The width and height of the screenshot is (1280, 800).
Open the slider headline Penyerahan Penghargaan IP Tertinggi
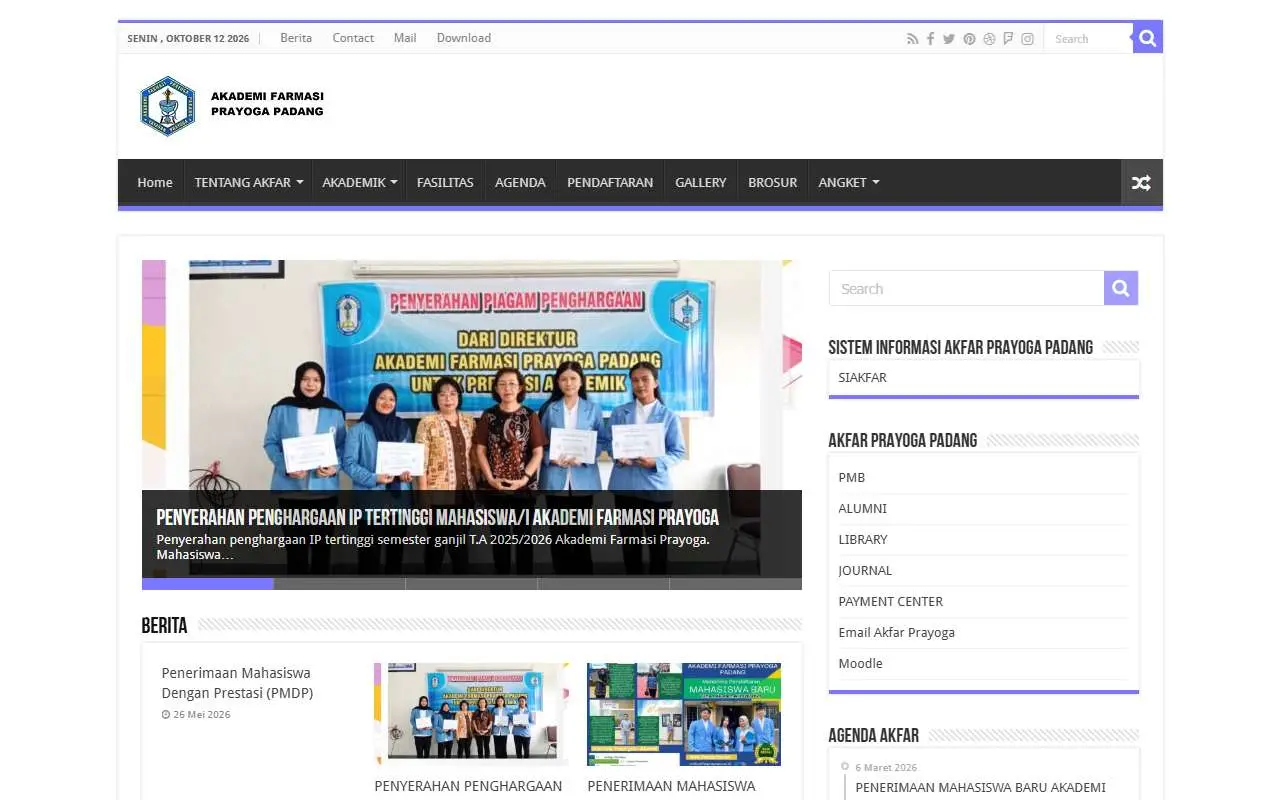click(438, 518)
